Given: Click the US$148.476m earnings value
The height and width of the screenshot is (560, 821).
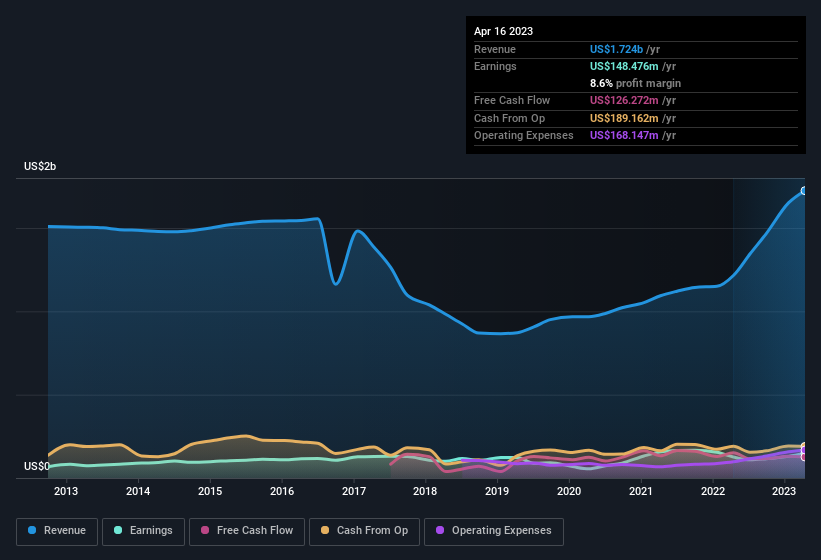Looking at the screenshot, I should [x=624, y=66].
